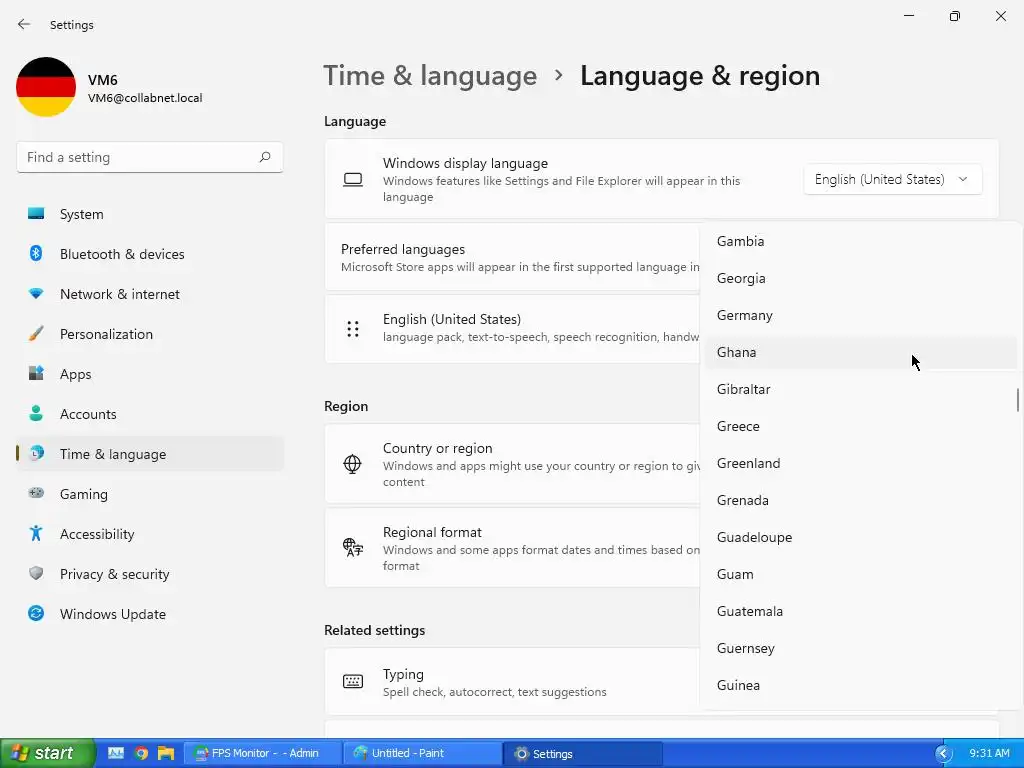Click the globe icon for Country or region
Screen dimensions: 1024x768
coord(352,464)
